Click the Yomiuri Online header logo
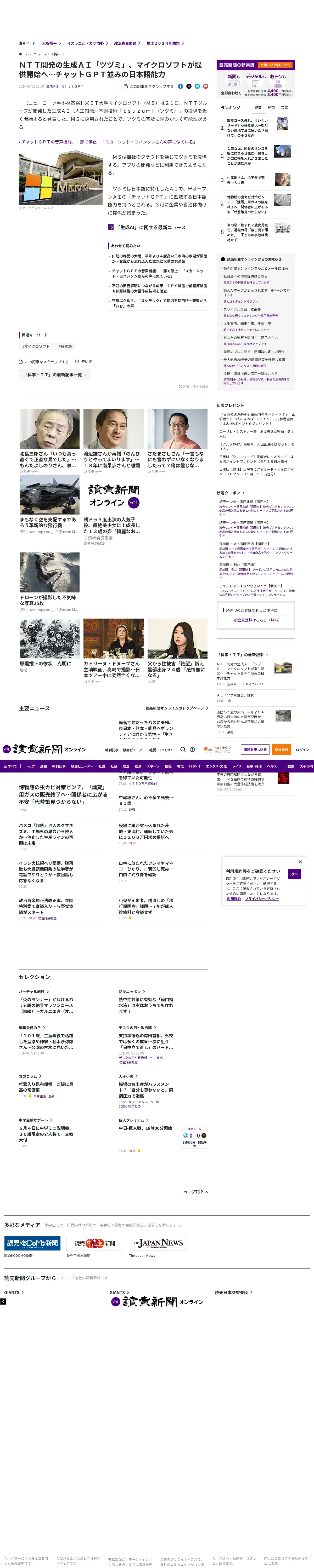The image size is (314, 1568). (44, 749)
